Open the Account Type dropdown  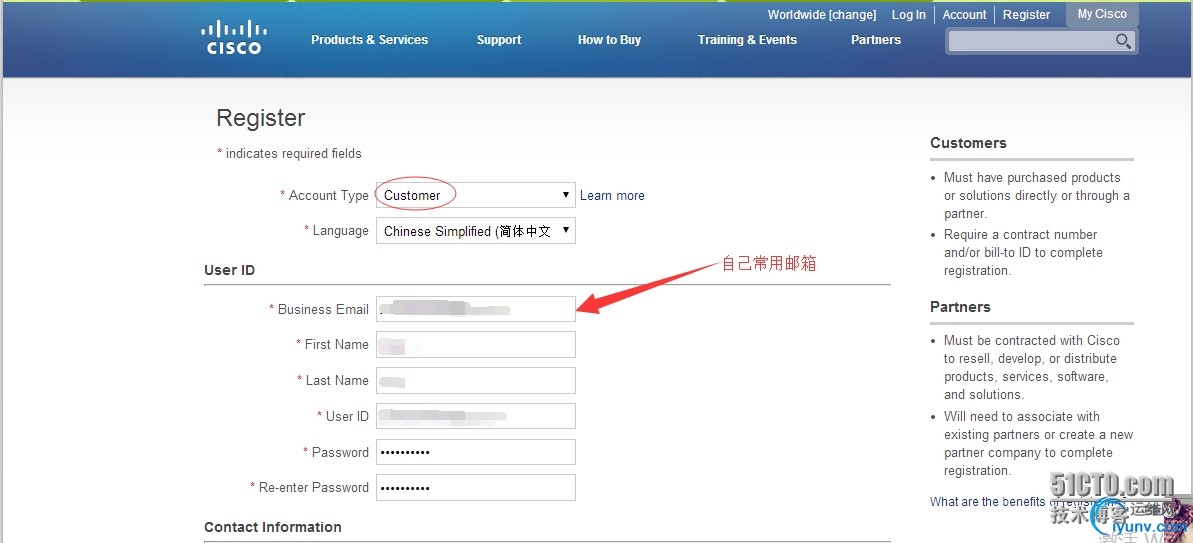tap(476, 195)
